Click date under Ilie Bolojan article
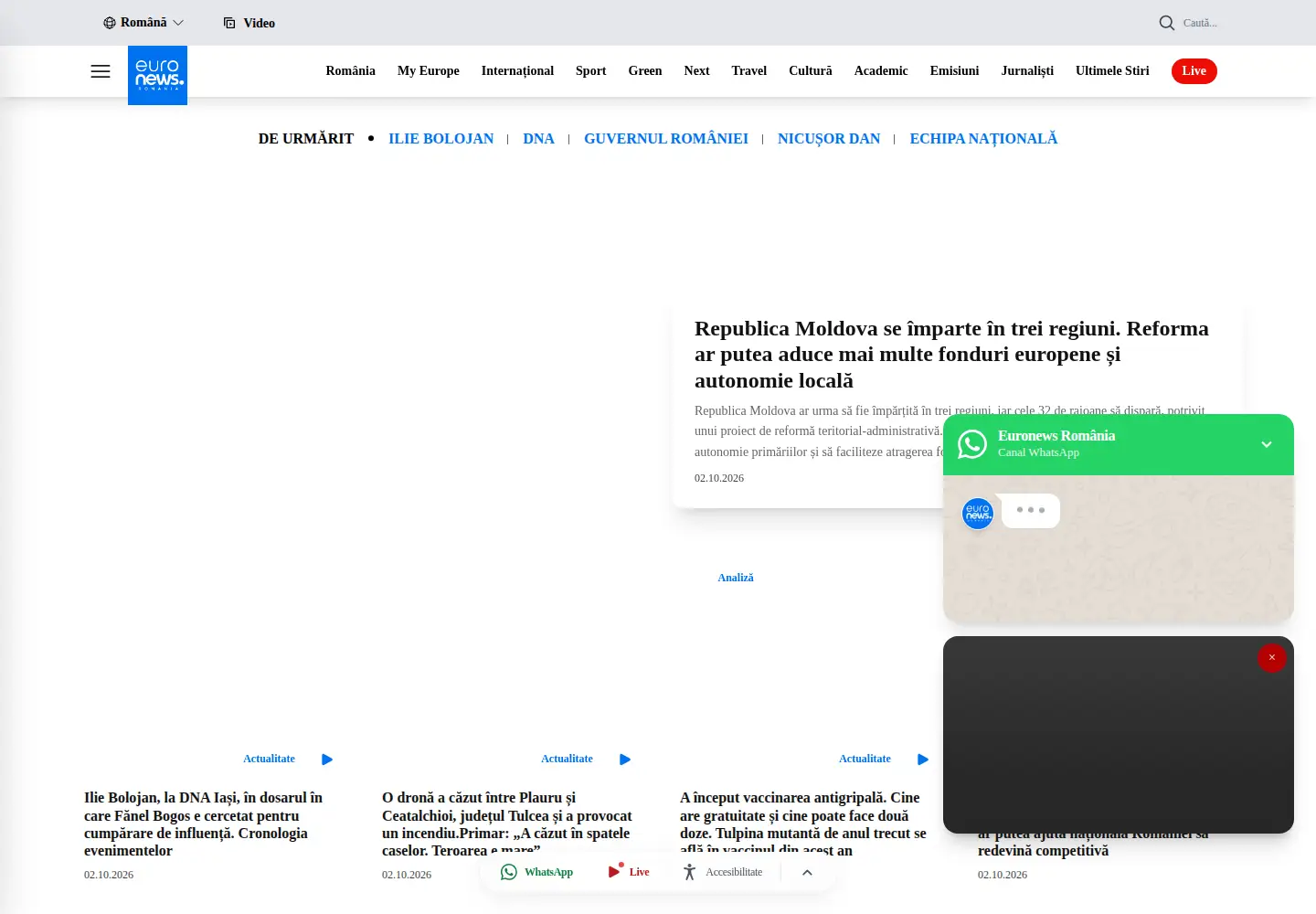 tap(109, 875)
